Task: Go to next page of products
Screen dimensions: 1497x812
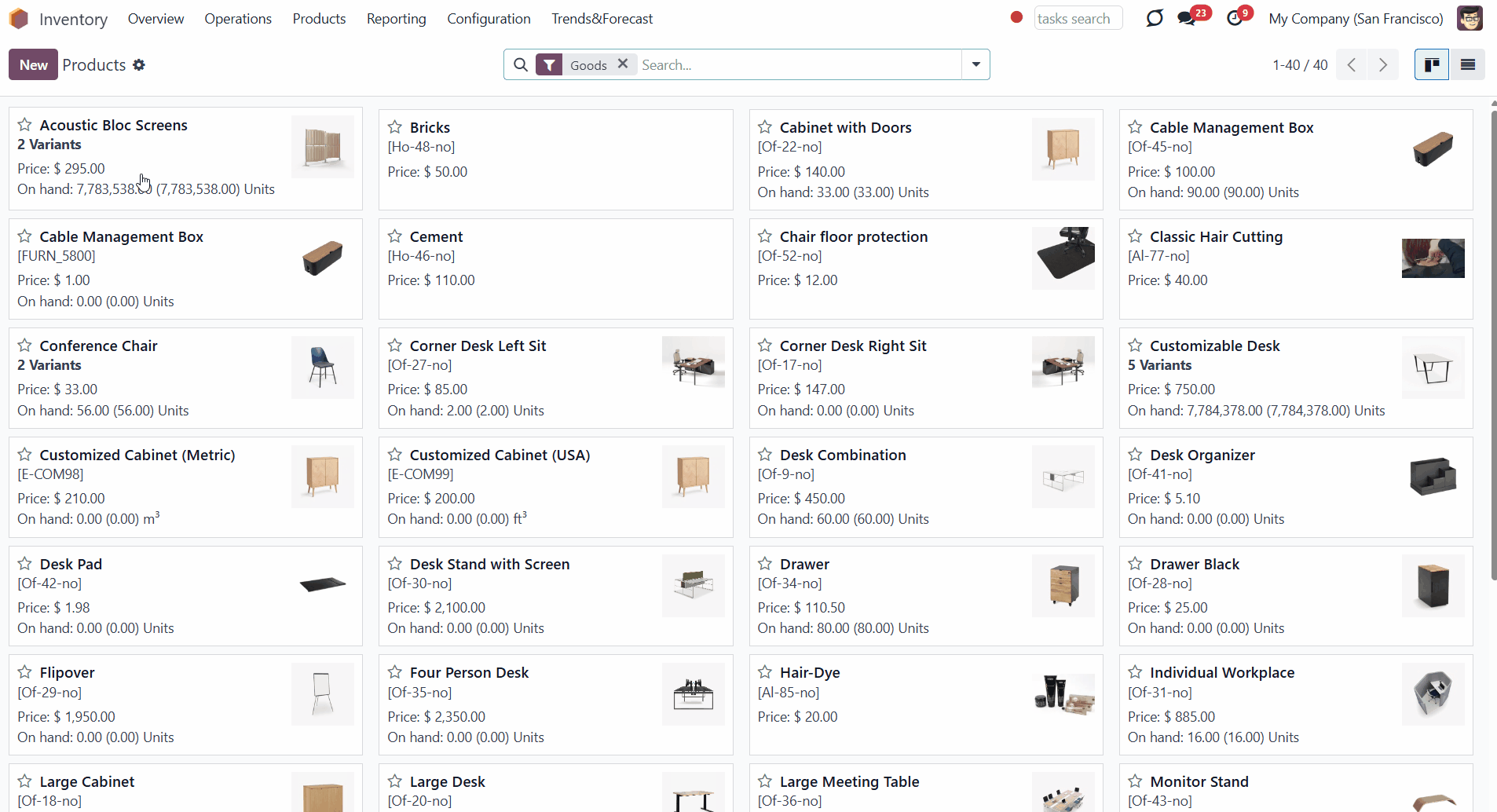Action: (1383, 65)
